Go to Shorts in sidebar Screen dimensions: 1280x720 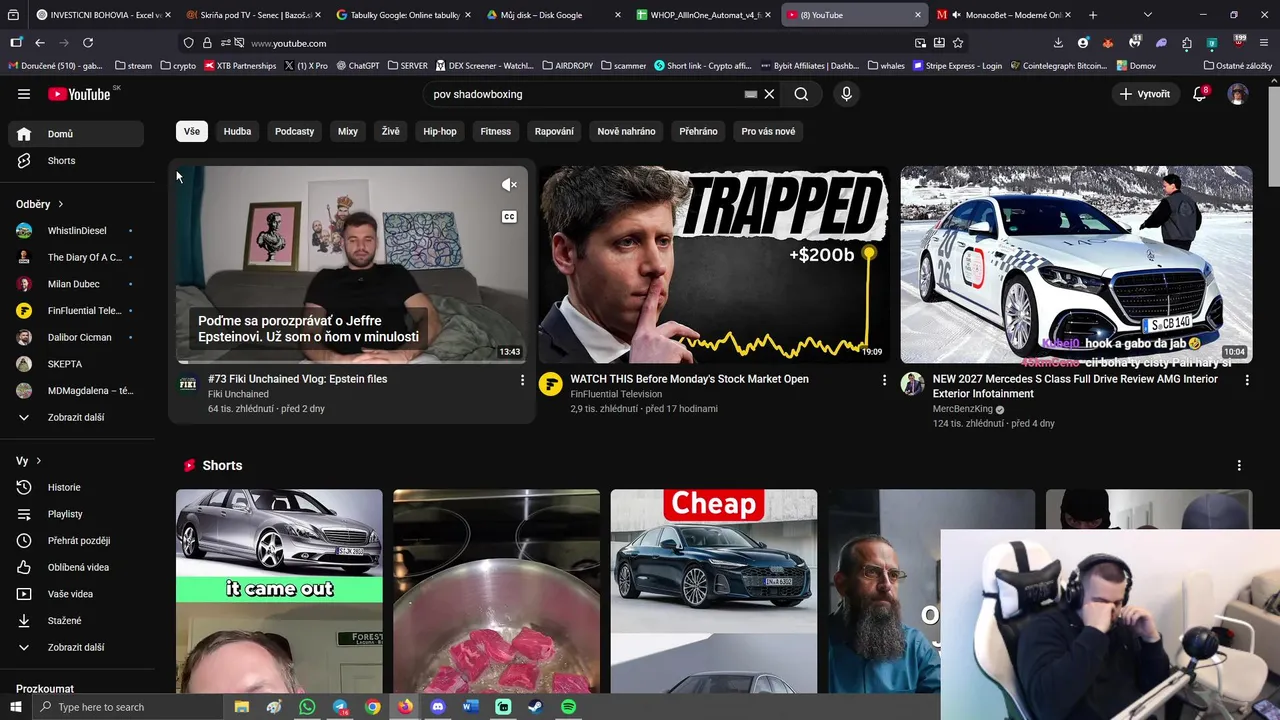click(76, 160)
